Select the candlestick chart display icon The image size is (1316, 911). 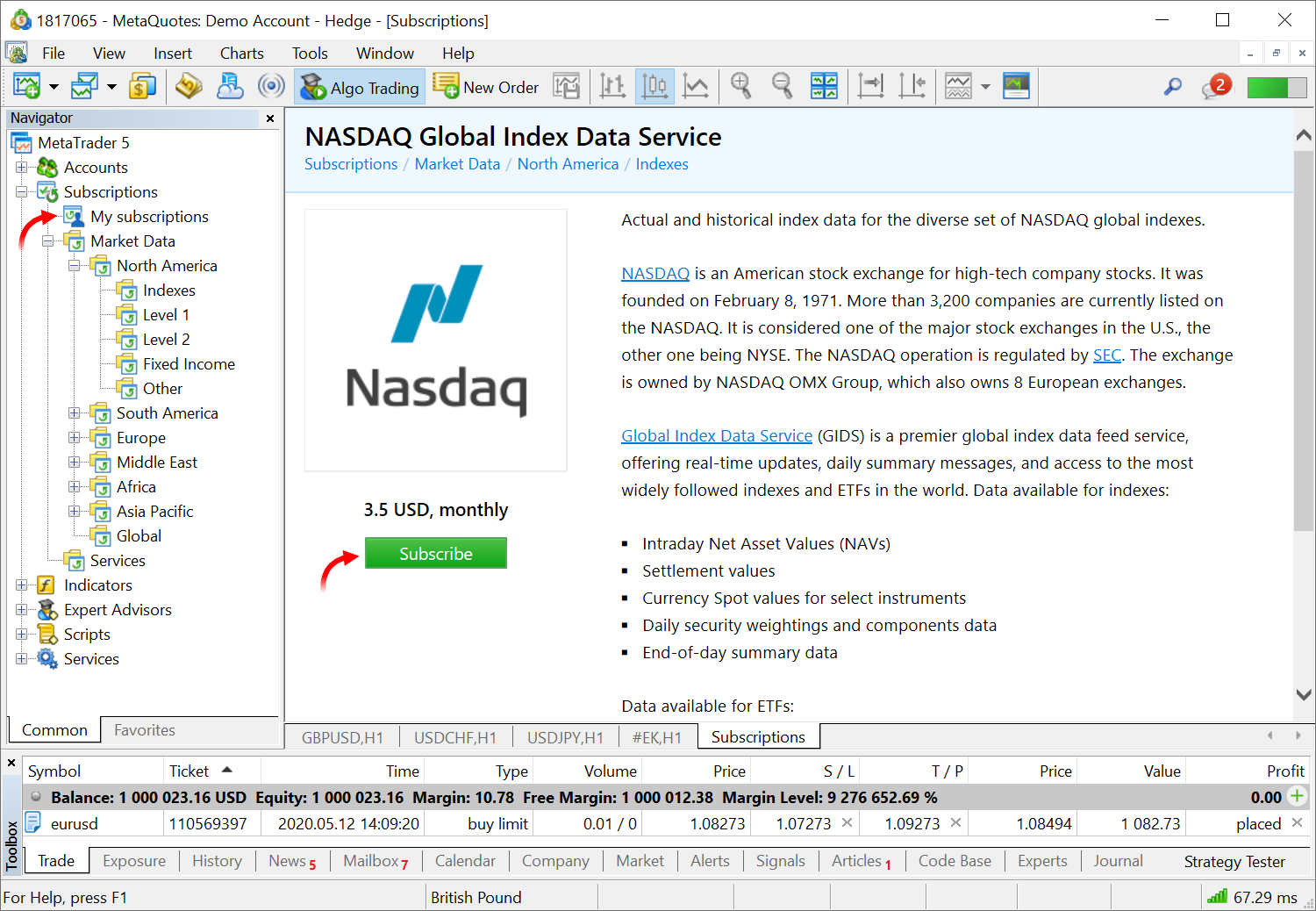pos(654,86)
